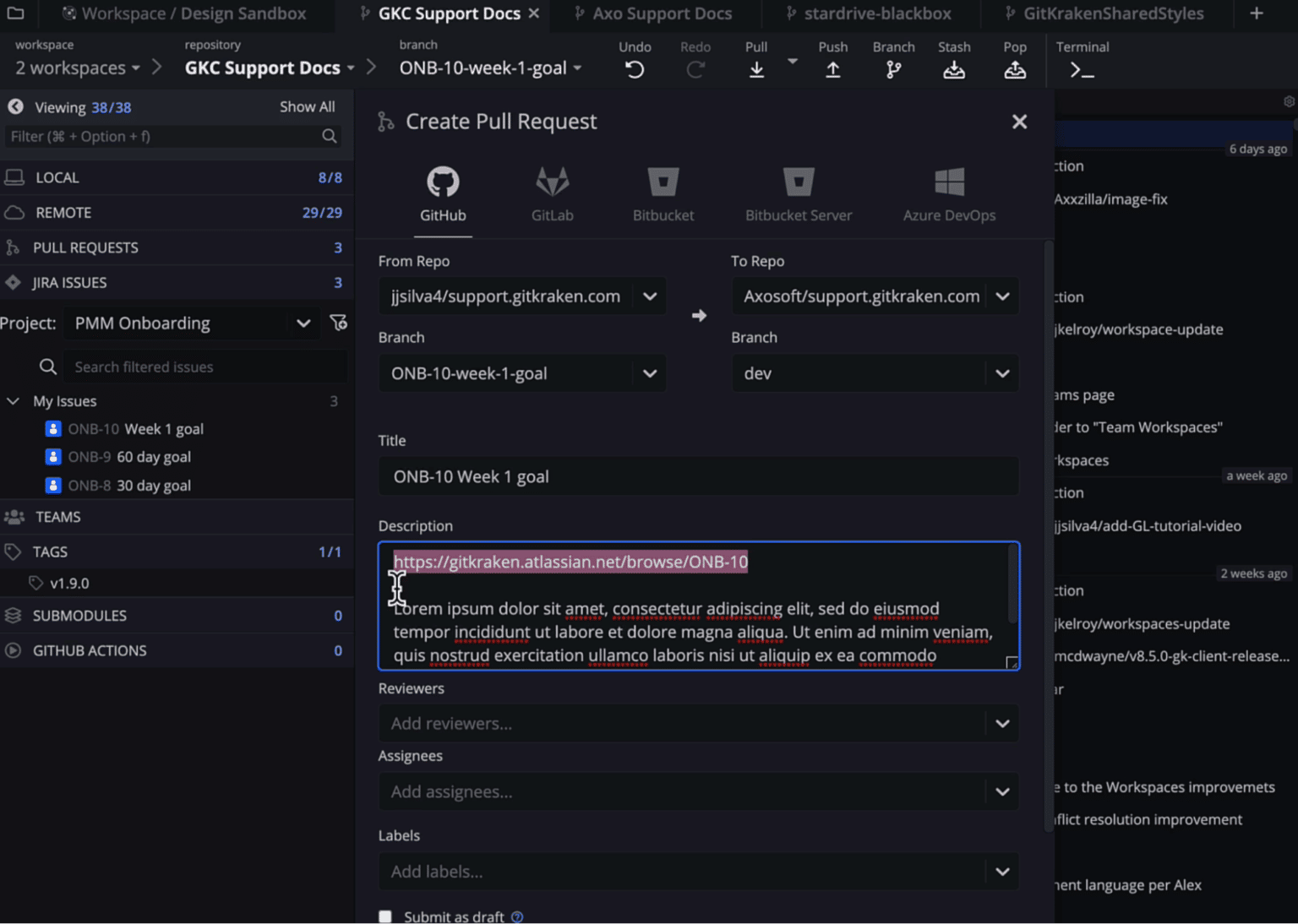Pop the stash using the Pop icon
The height and width of the screenshot is (924, 1298).
(1015, 69)
